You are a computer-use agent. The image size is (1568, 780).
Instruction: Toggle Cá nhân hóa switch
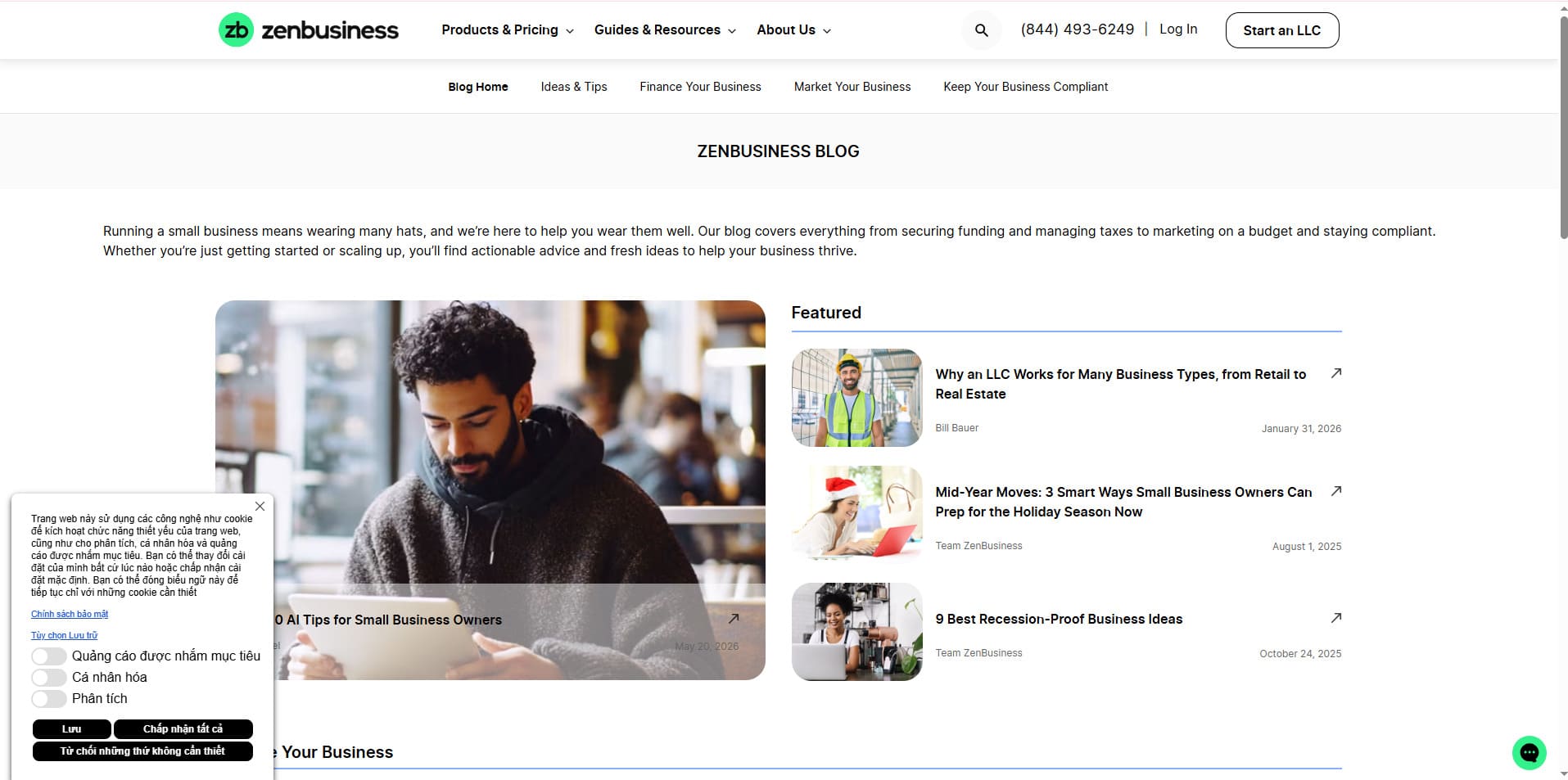tap(49, 677)
